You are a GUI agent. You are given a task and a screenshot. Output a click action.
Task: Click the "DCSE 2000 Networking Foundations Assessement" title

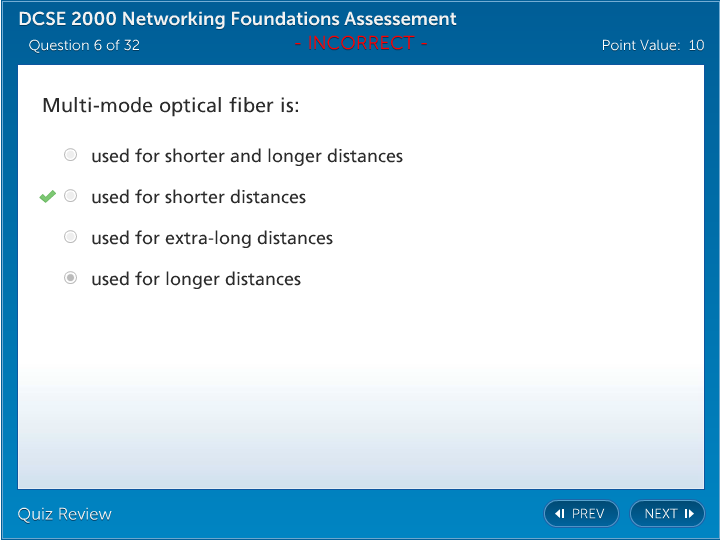[x=237, y=19]
